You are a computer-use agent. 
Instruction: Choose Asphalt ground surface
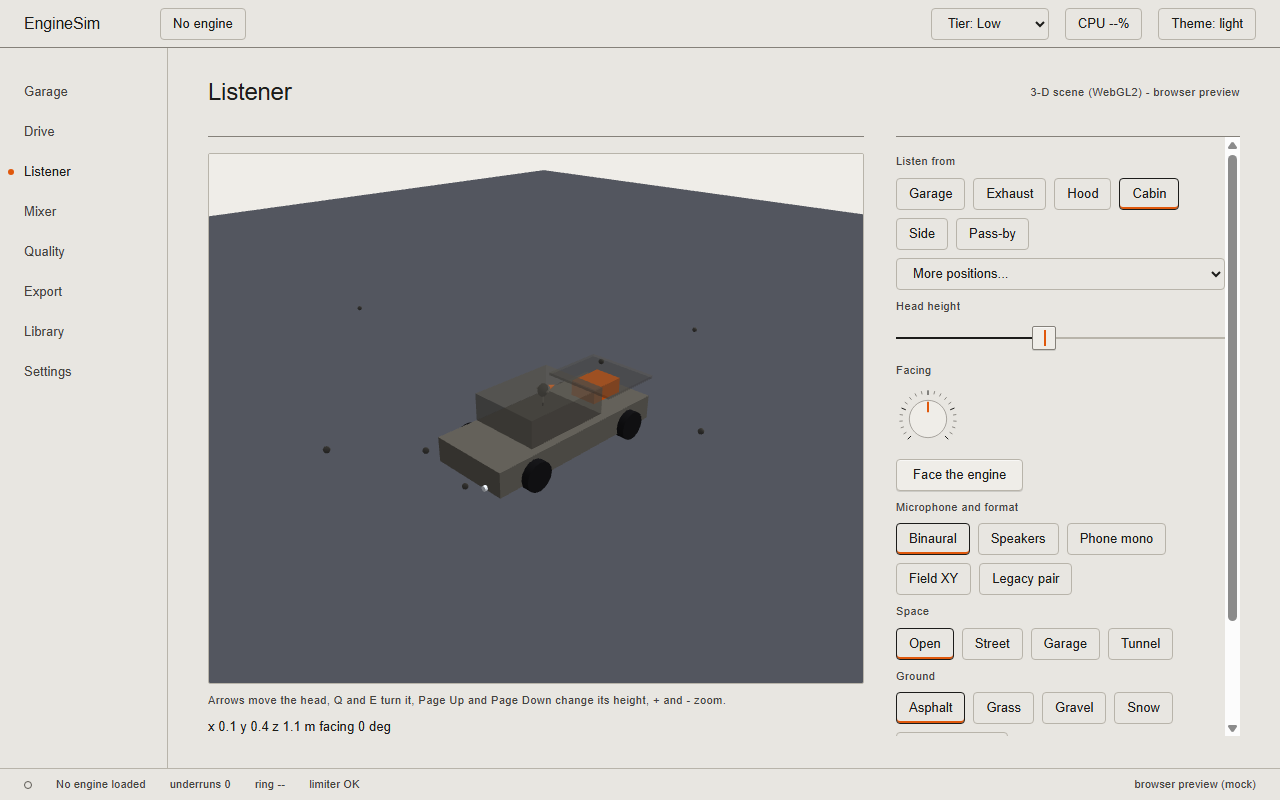click(930, 708)
